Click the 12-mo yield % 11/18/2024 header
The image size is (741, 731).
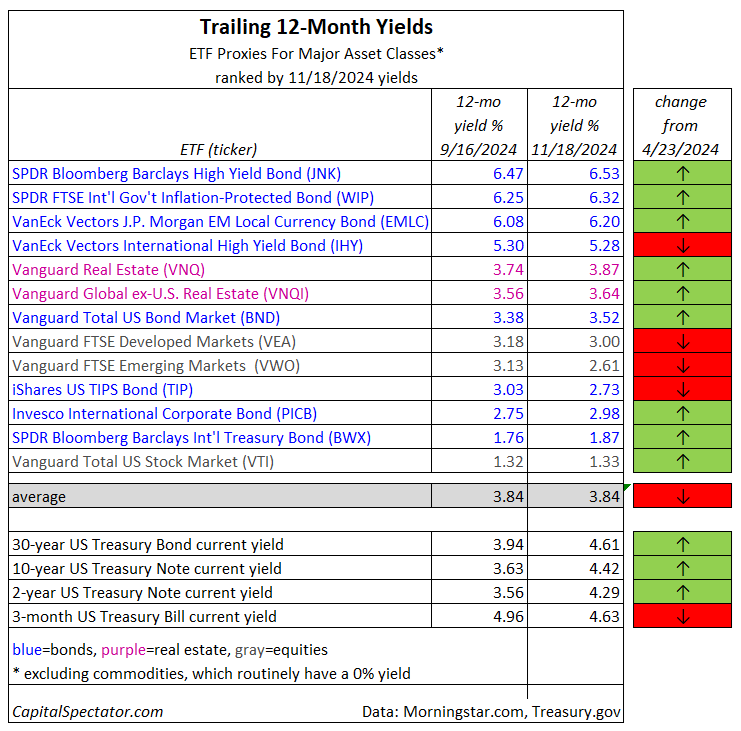574,126
